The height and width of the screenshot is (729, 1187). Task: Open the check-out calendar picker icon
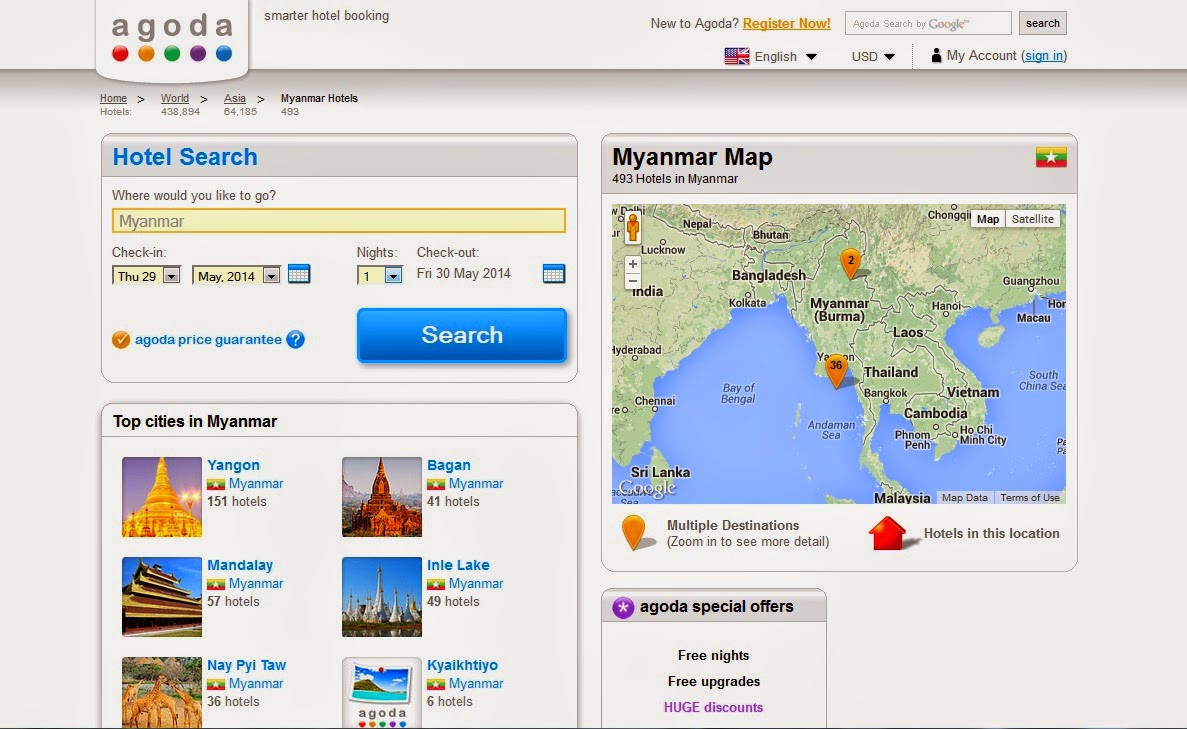(x=553, y=274)
